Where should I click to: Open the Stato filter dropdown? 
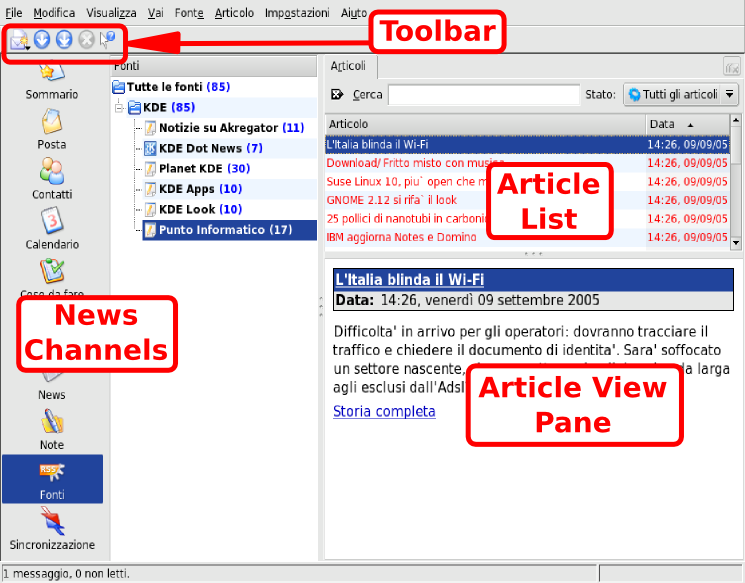click(x=680, y=95)
